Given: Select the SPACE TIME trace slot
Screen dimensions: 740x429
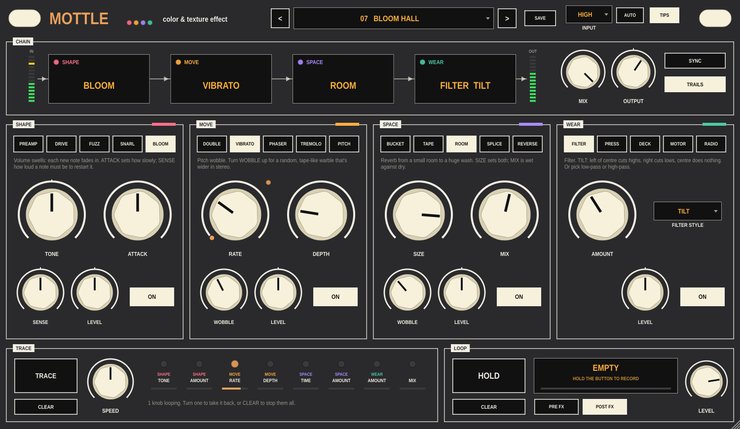Looking at the screenshot, I should tap(306, 375).
